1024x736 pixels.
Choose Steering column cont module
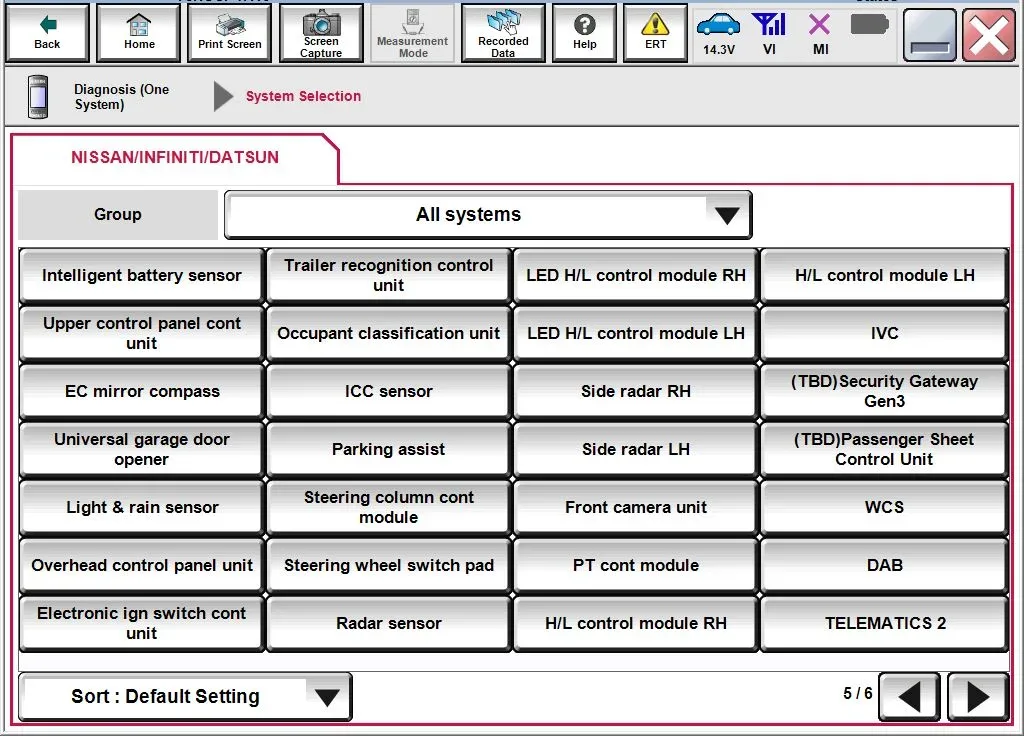389,507
